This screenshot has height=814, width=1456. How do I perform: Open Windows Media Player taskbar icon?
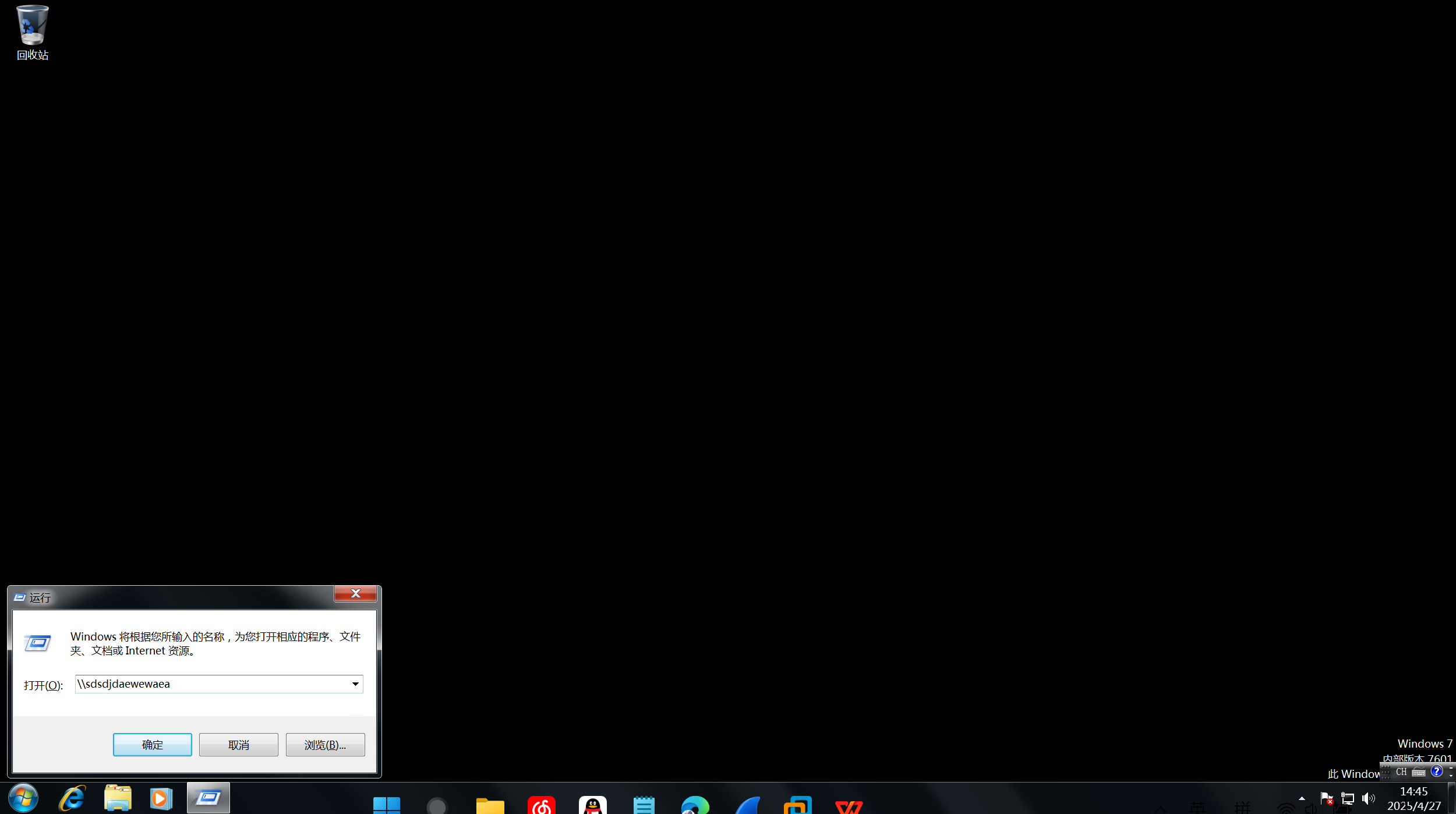pos(161,798)
